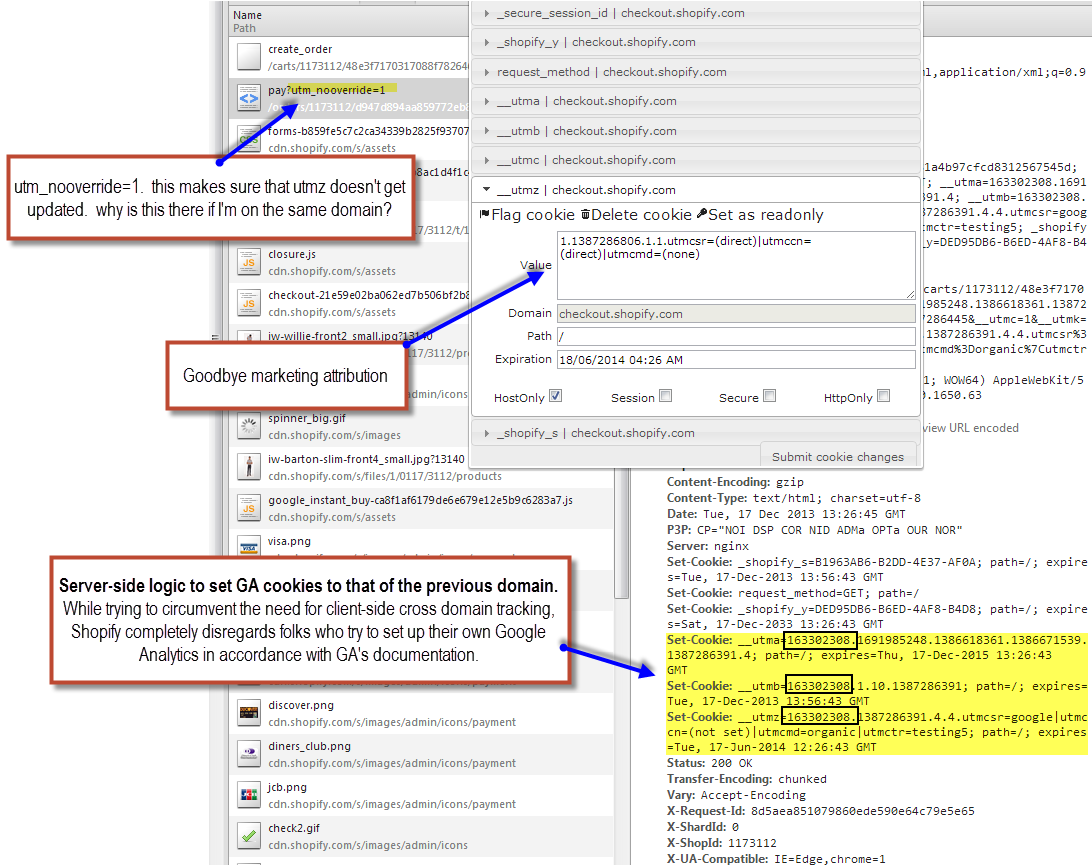
Task: Click the Transfer-Encoding: chunked header
Action: tap(747, 779)
